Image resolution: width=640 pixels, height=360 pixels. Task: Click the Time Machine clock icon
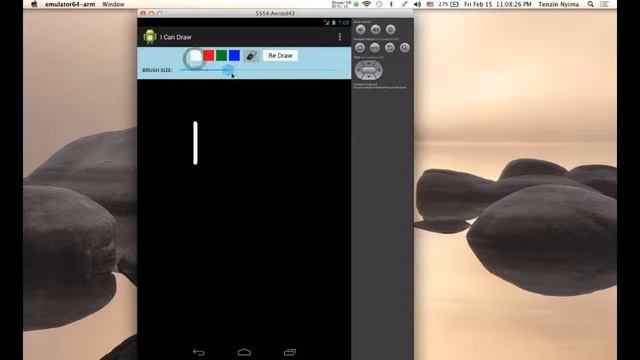click(379, 4)
